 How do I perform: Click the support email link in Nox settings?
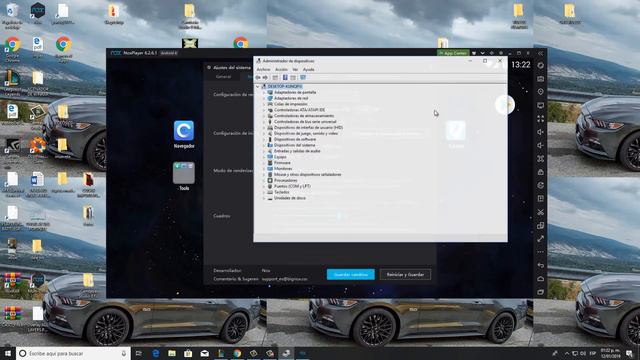[284, 279]
